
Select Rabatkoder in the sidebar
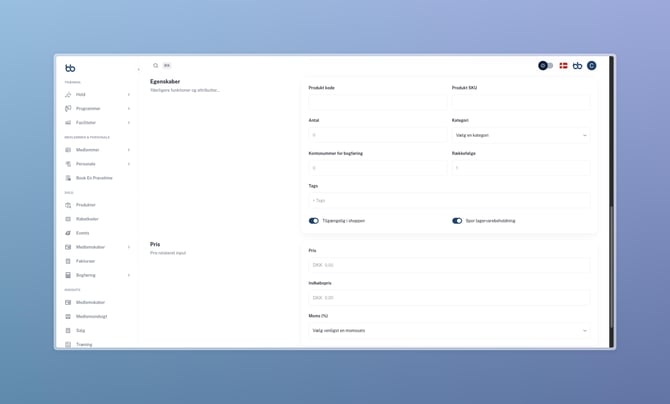87,219
